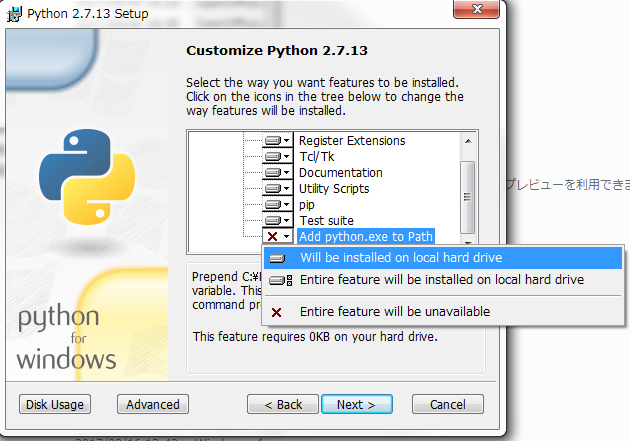630x441 pixels.
Task: Click installer icon in the title bar
Action: [14, 14]
